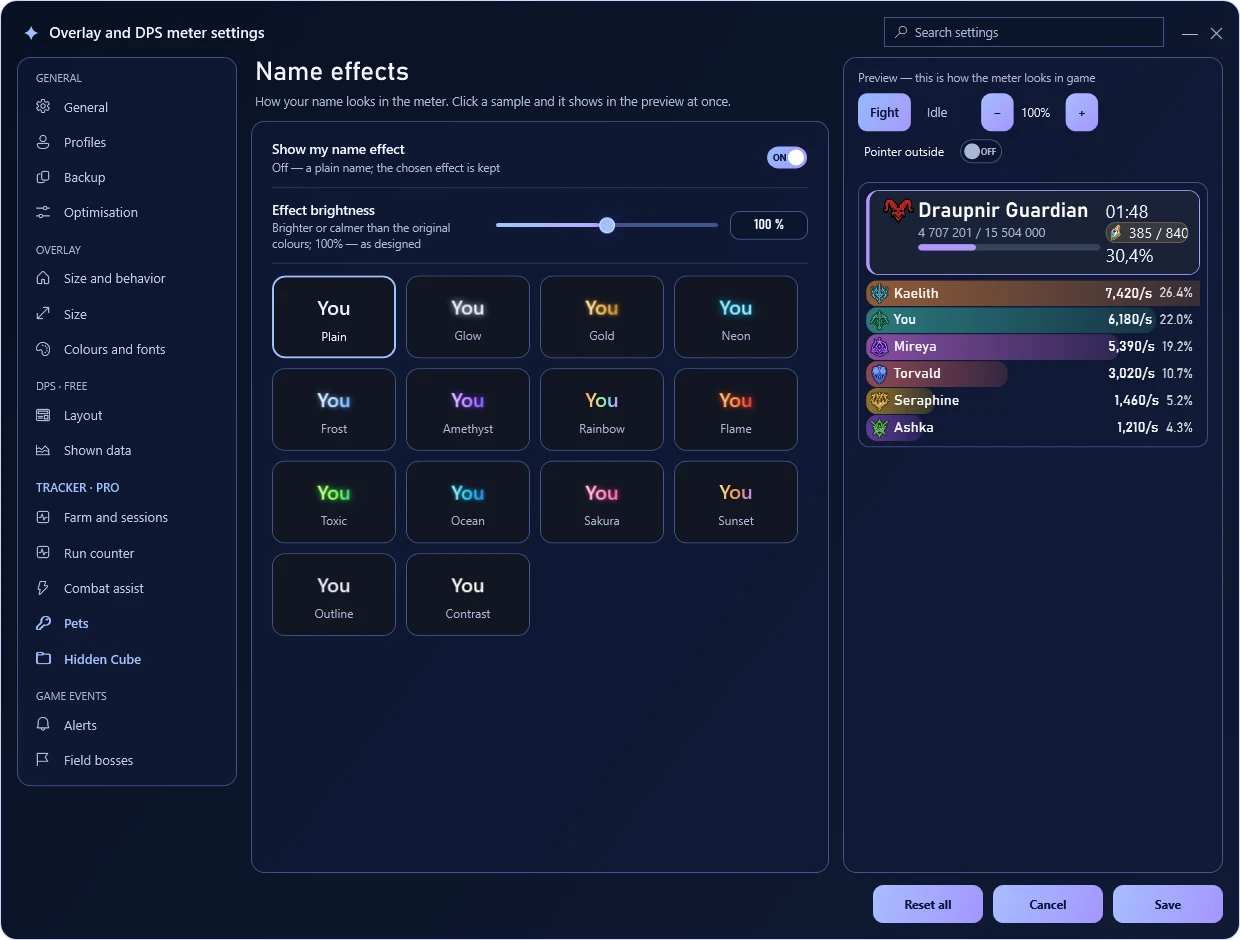Choose the Rainbow name effect

pyautogui.click(x=602, y=410)
